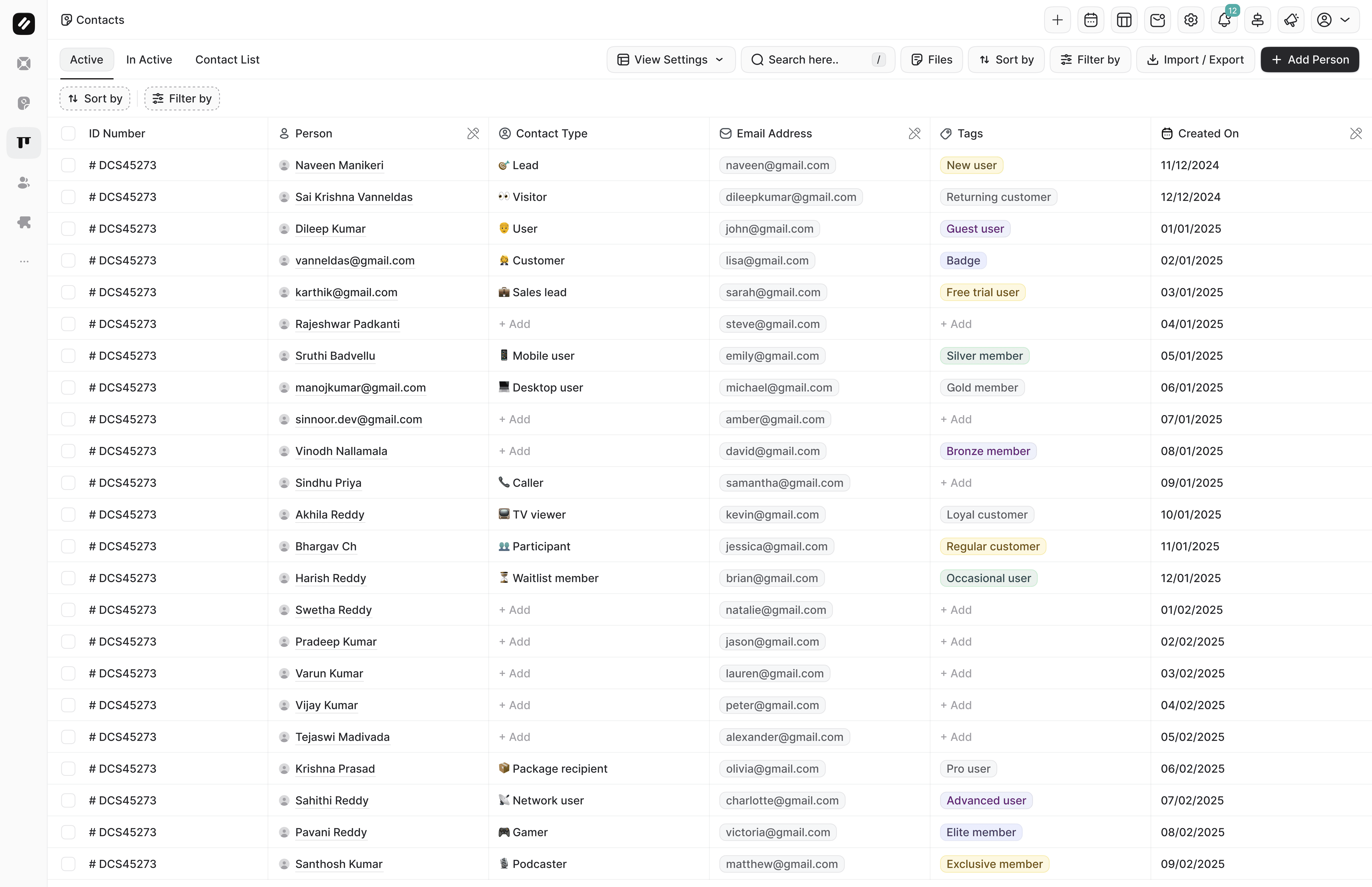Check the Naveen Manikeri row checkbox

pyautogui.click(x=68, y=165)
